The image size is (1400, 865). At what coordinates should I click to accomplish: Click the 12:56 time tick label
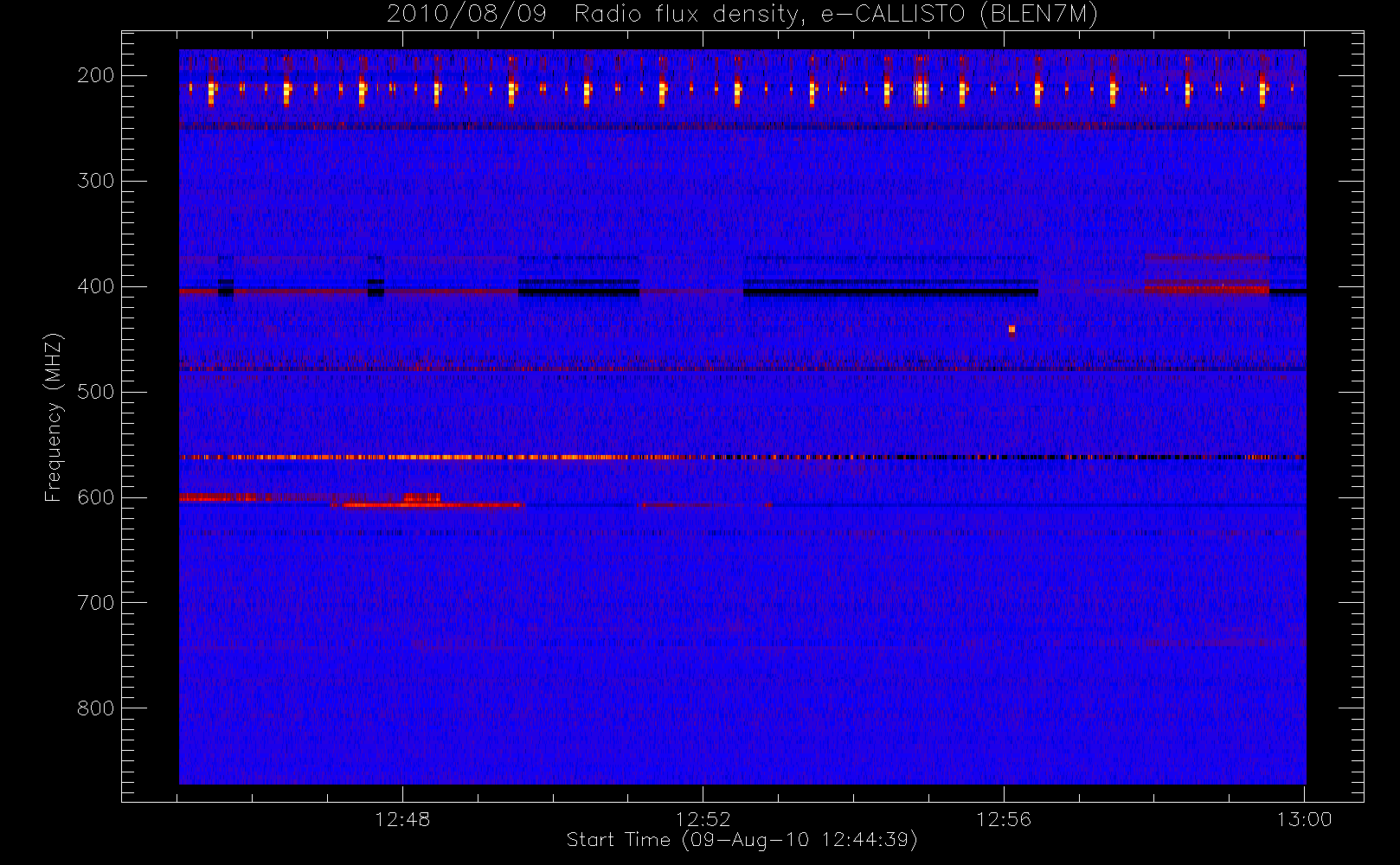coord(1004,819)
